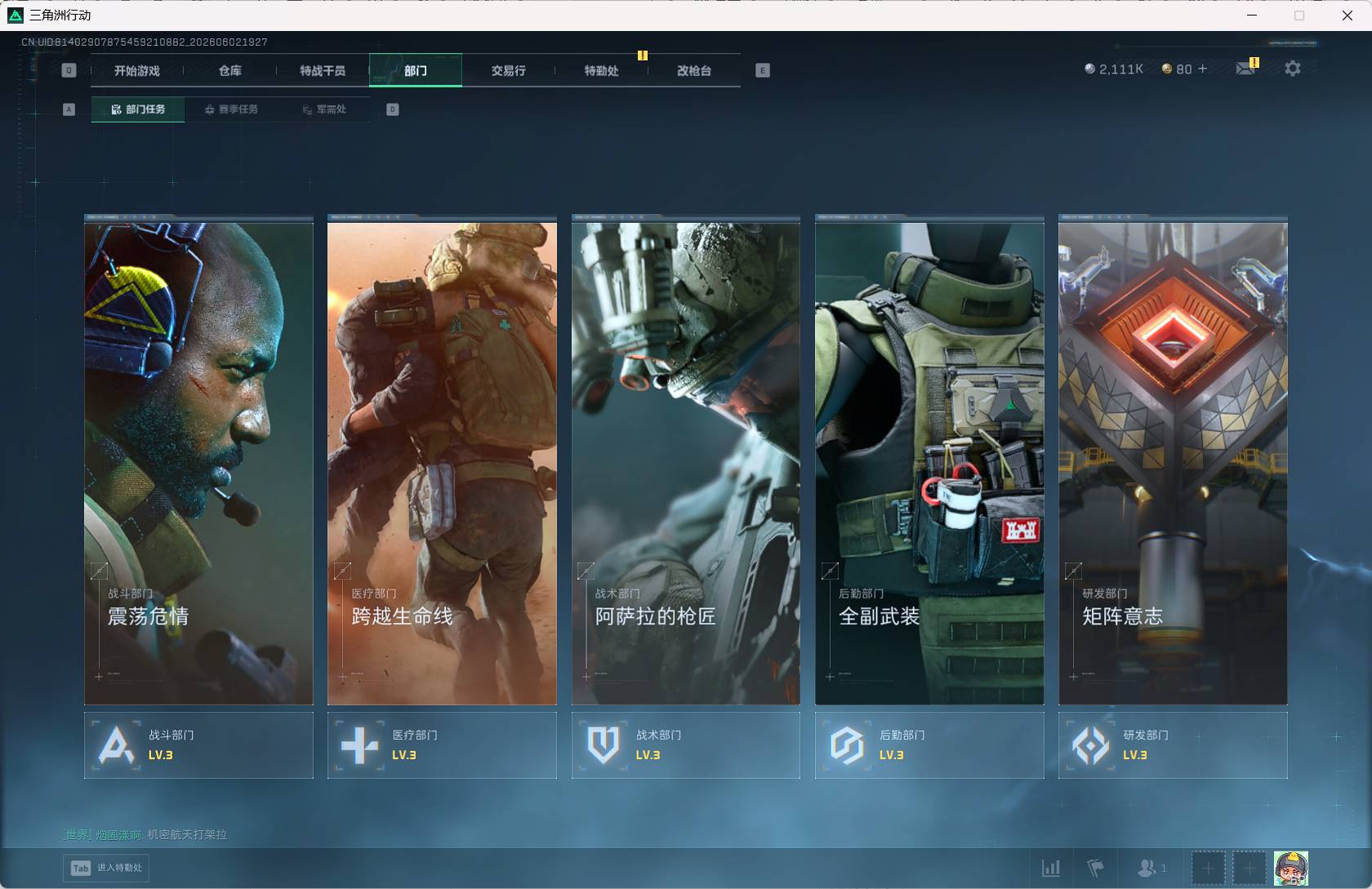The image size is (1372, 889).
Task: Click the 医疗部门 LV.3 label
Action: click(x=404, y=755)
